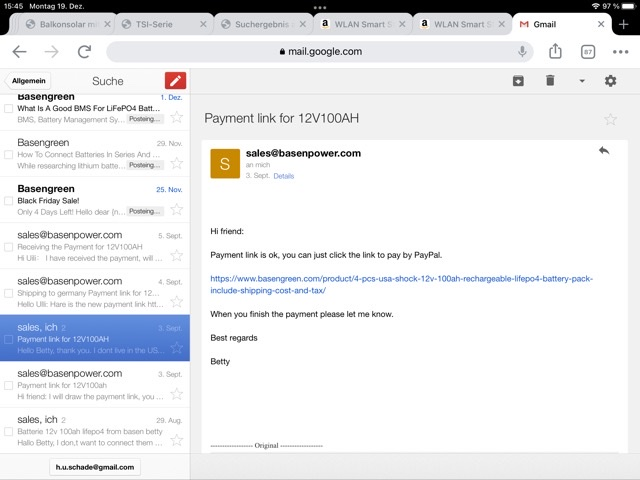Star the How To Connect Batteries email
The width and height of the screenshot is (640, 480).
[x=177, y=163]
